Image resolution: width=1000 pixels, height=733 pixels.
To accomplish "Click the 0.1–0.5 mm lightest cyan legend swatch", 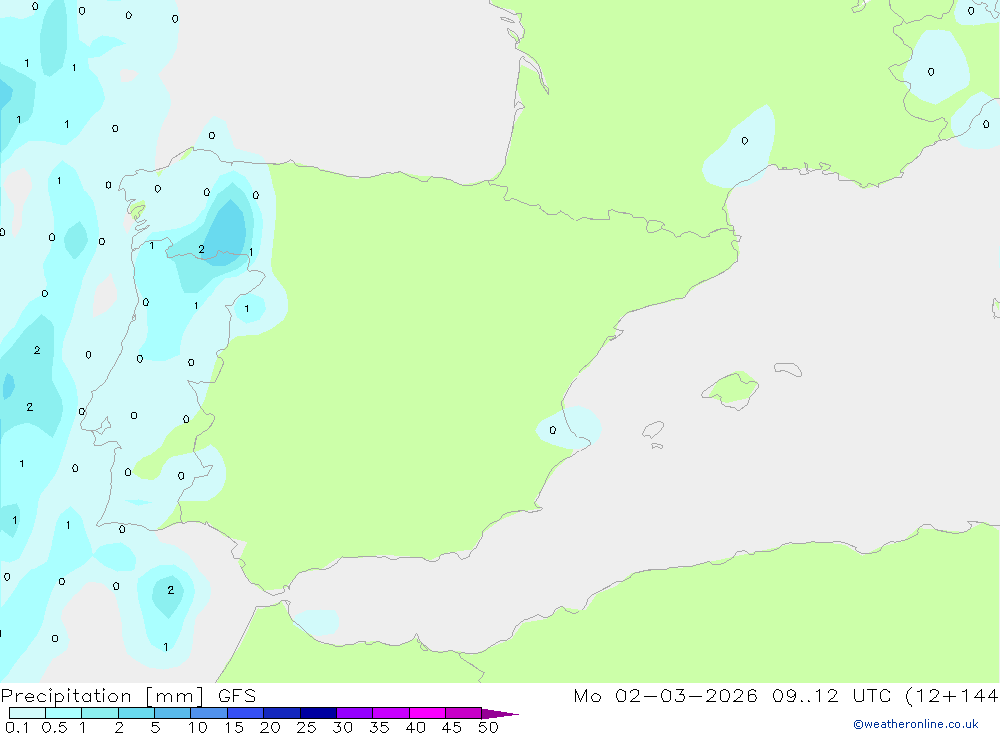I will click(x=27, y=713).
